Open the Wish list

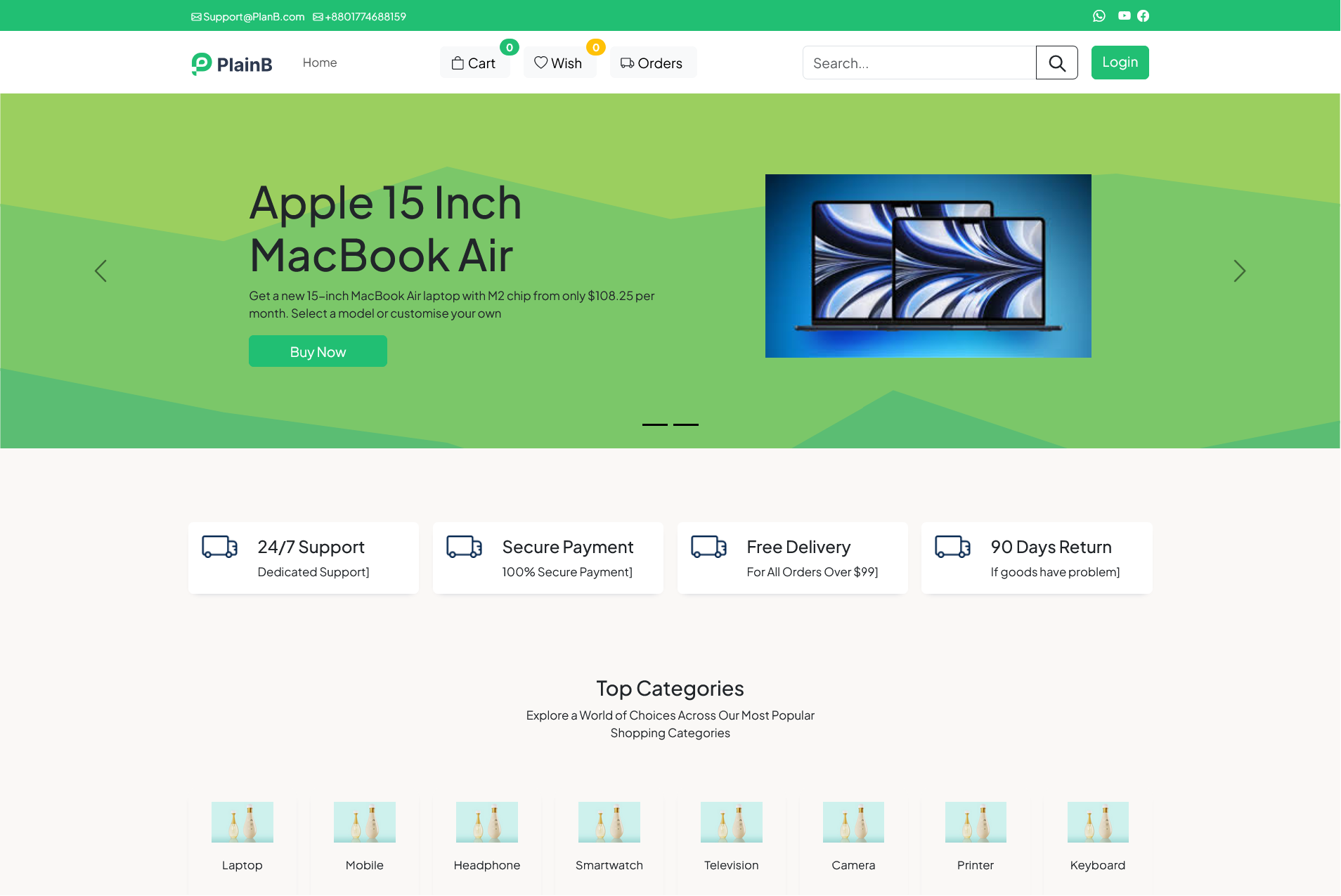pyautogui.click(x=559, y=63)
